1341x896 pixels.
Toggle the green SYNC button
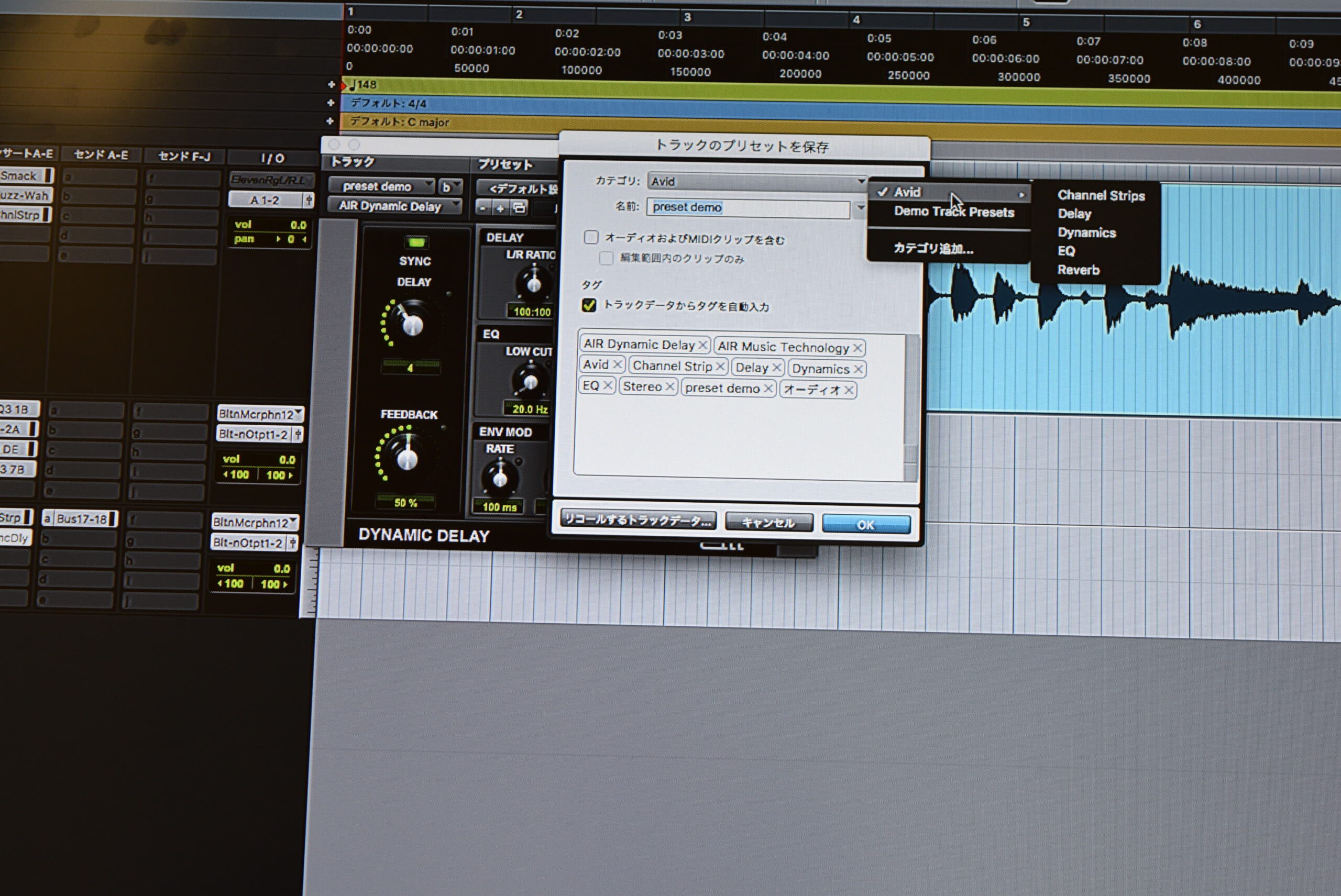tap(416, 242)
